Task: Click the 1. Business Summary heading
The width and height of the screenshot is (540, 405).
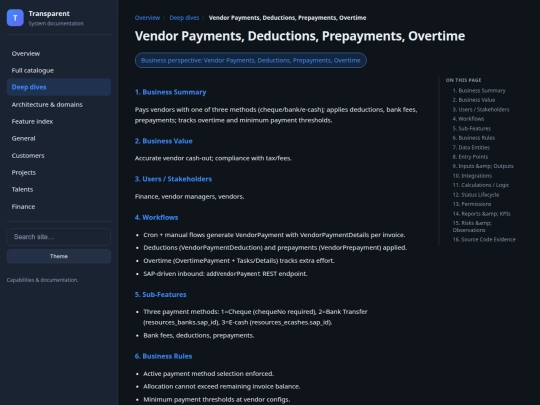Action: click(x=170, y=92)
